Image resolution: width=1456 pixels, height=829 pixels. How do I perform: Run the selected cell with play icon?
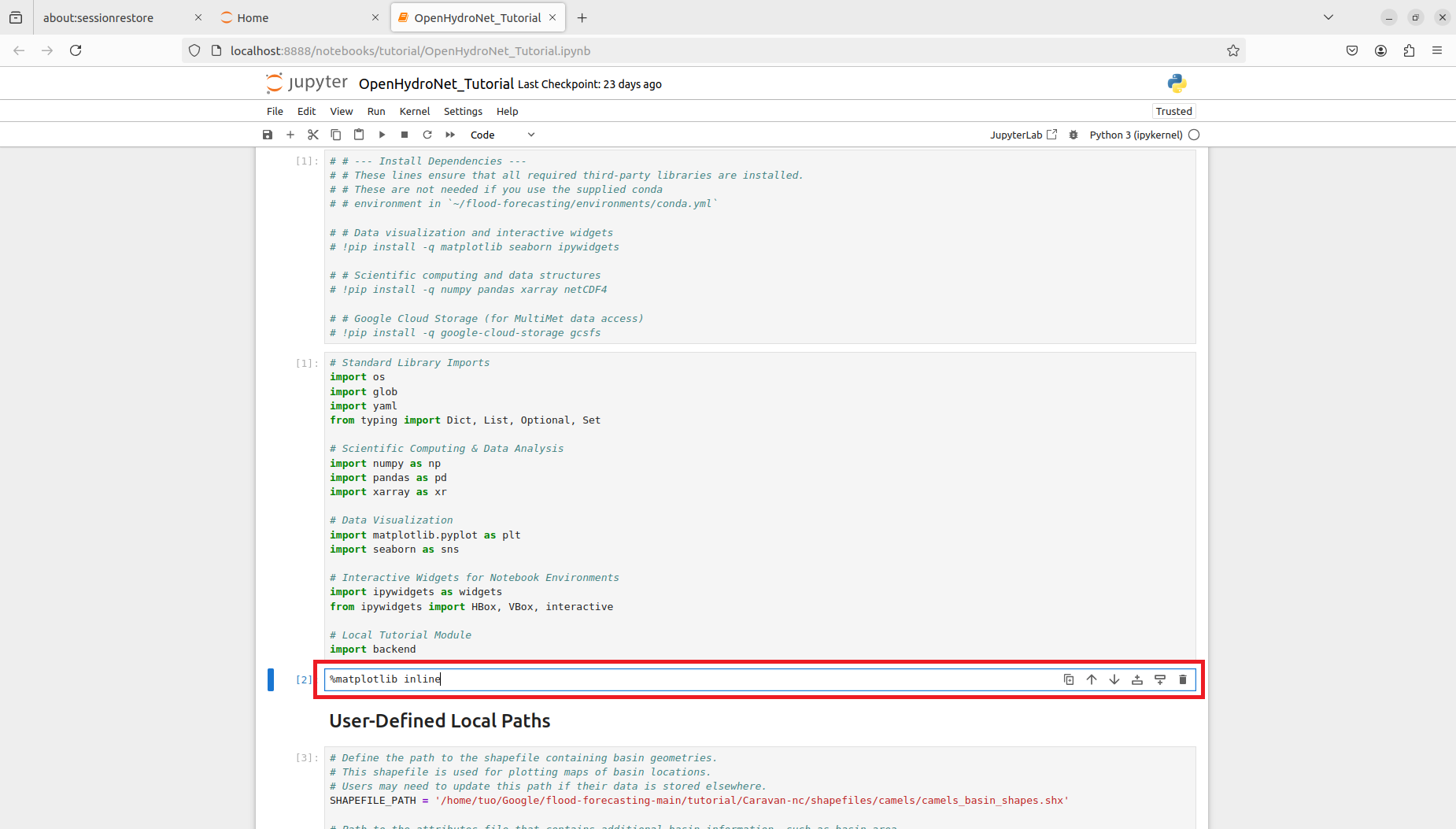coord(382,135)
